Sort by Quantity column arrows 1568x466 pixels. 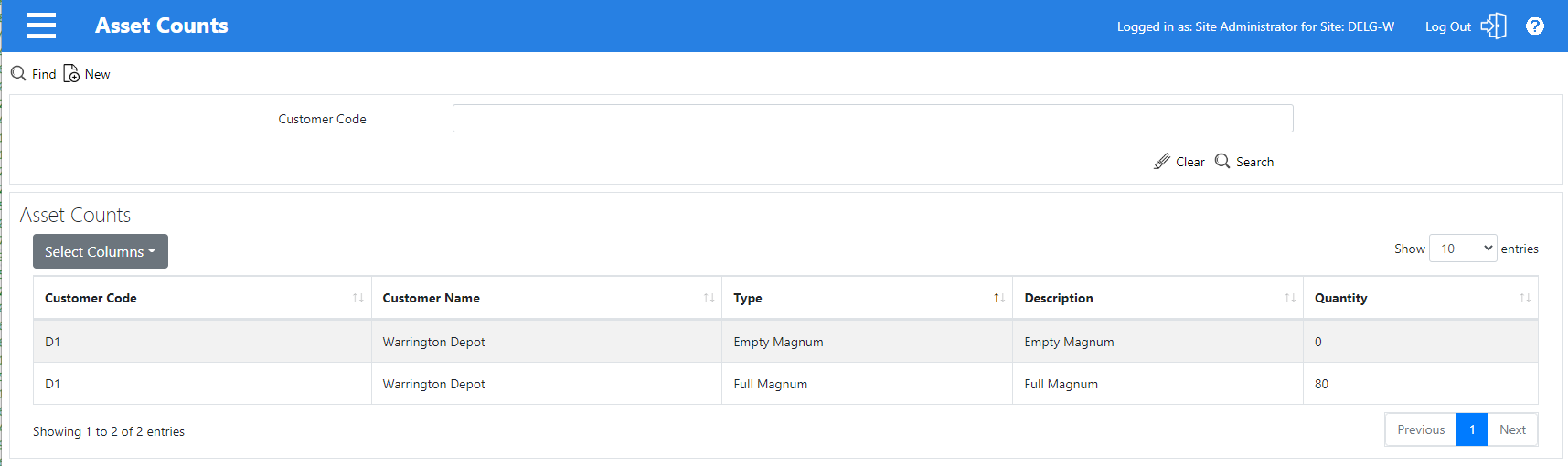(x=1525, y=298)
